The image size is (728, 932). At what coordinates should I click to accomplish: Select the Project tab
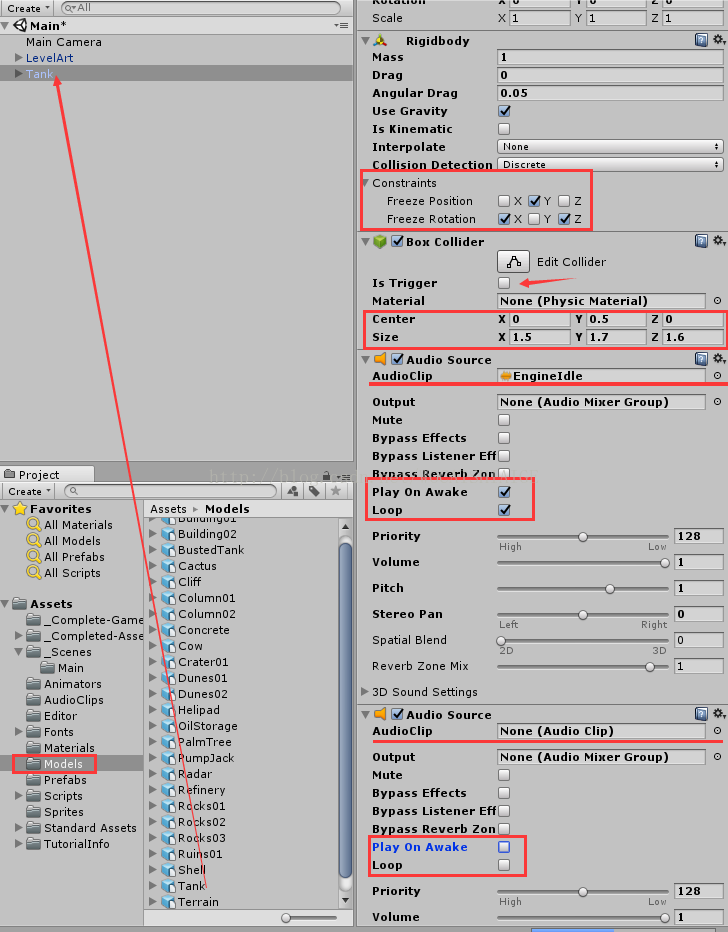(48, 474)
